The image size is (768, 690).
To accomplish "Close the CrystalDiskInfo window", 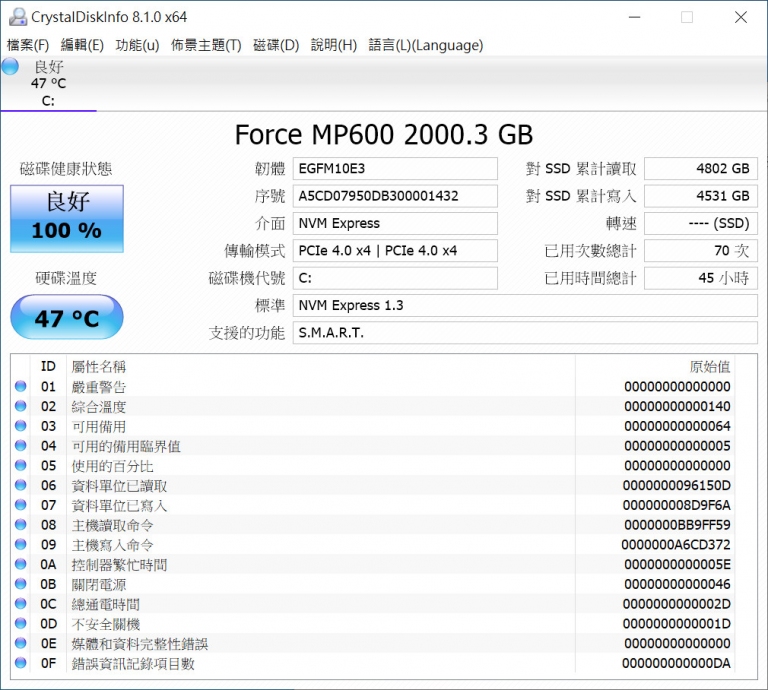I will (x=741, y=17).
